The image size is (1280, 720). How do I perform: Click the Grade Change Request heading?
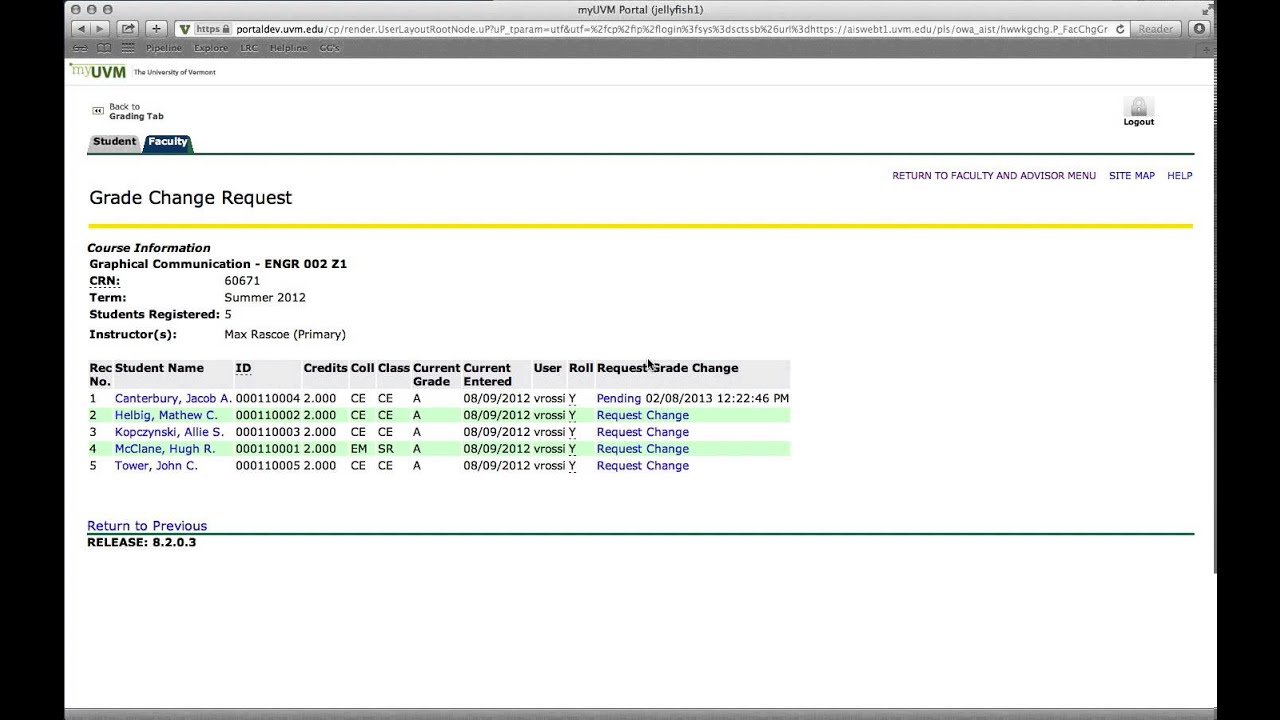click(x=191, y=198)
